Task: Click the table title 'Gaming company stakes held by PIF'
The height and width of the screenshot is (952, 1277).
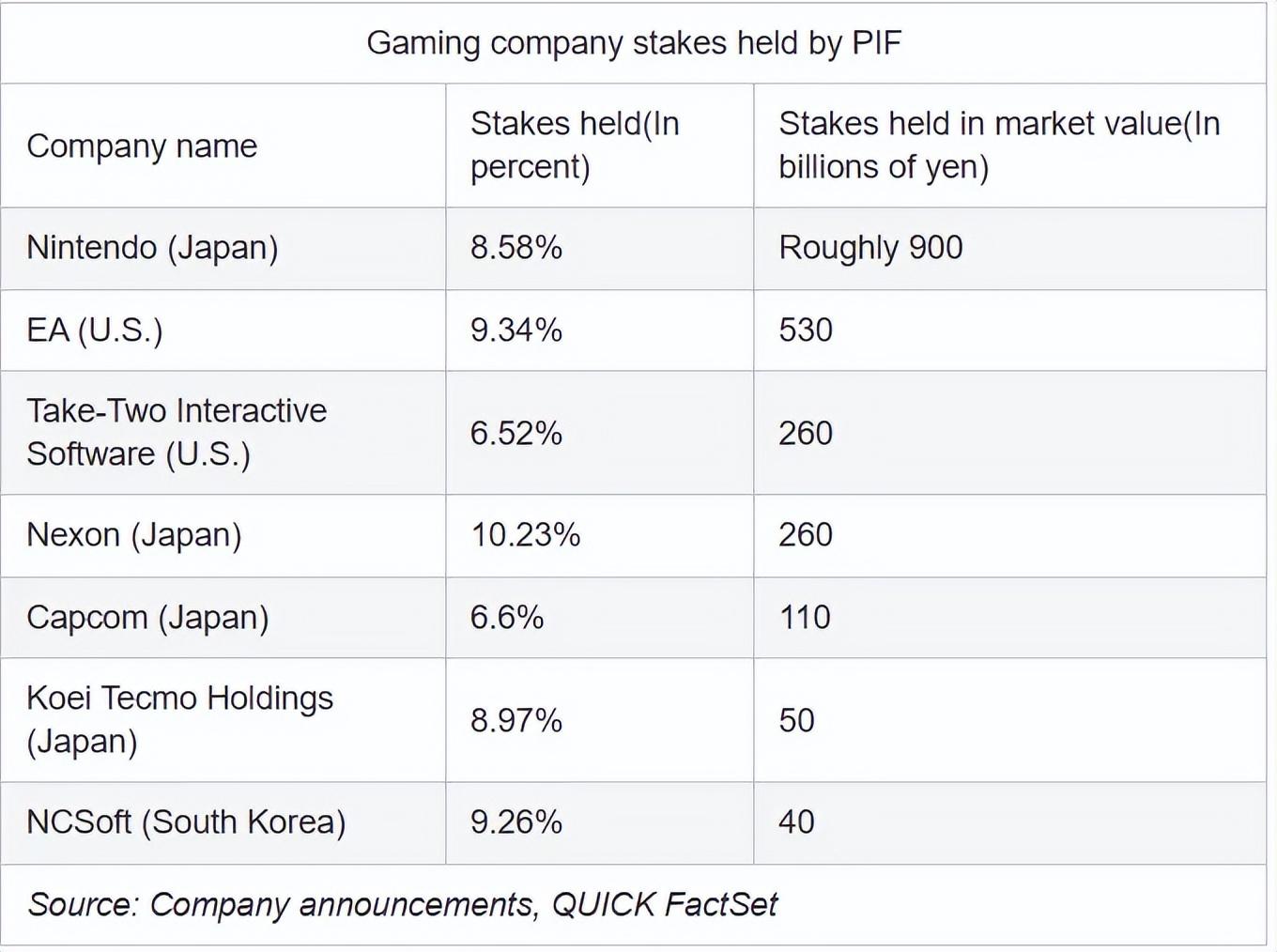Action: pos(634,43)
